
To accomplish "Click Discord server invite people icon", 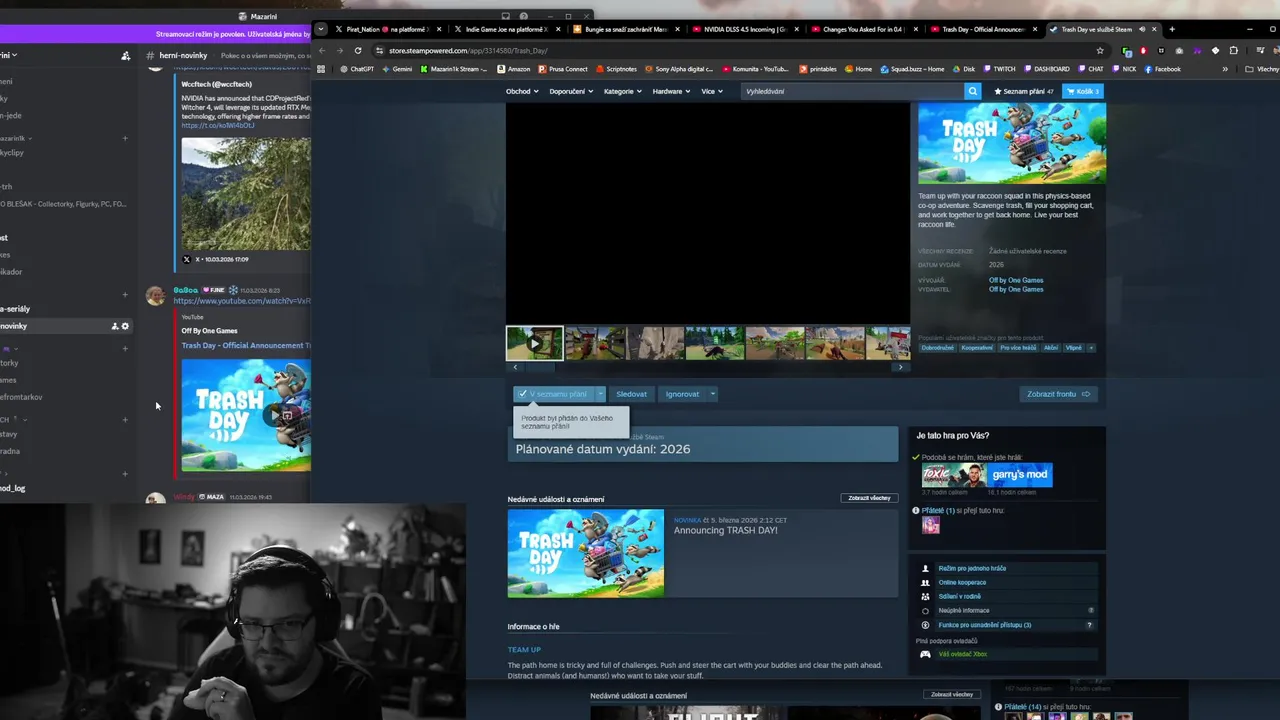I will [x=125, y=56].
